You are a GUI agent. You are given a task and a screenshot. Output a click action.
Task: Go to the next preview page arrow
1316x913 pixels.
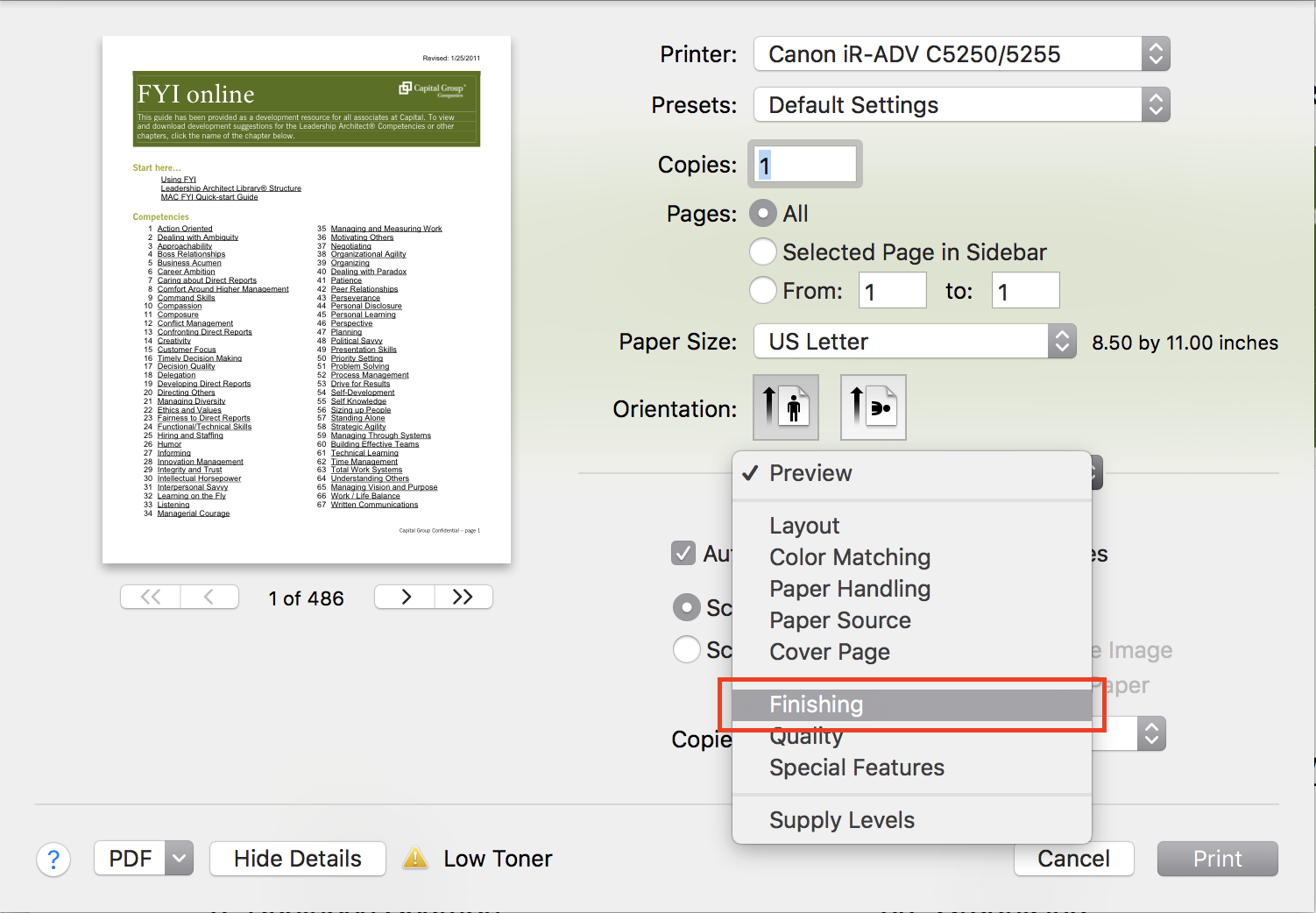pos(404,597)
